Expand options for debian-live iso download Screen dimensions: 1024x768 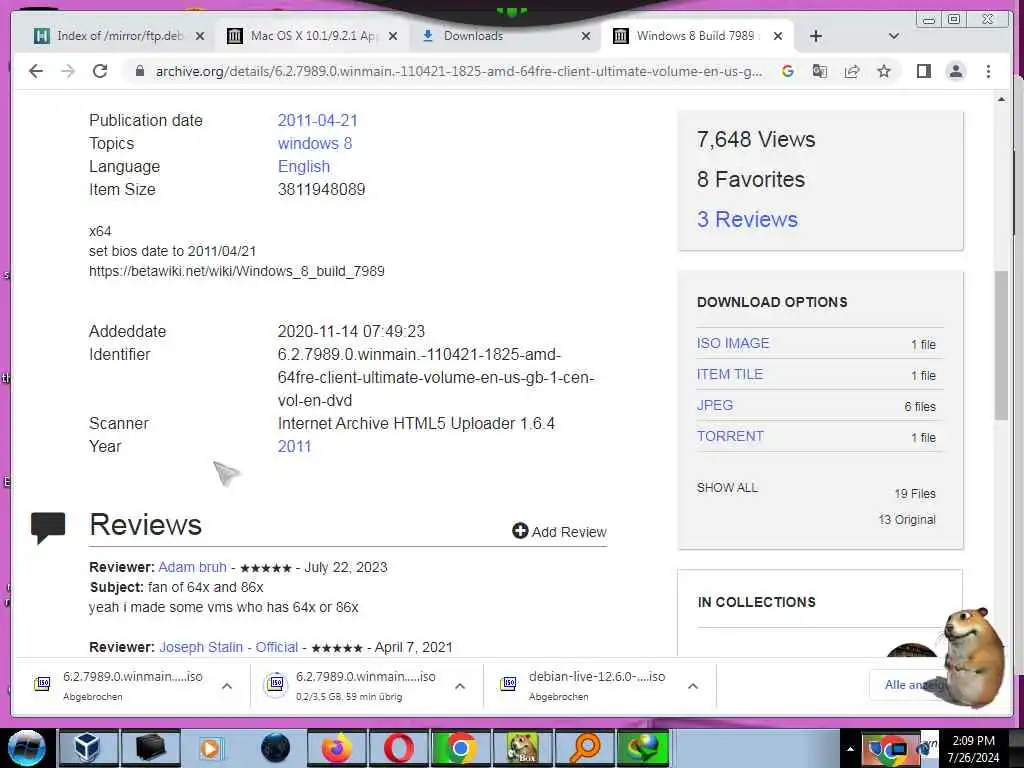(x=693, y=686)
